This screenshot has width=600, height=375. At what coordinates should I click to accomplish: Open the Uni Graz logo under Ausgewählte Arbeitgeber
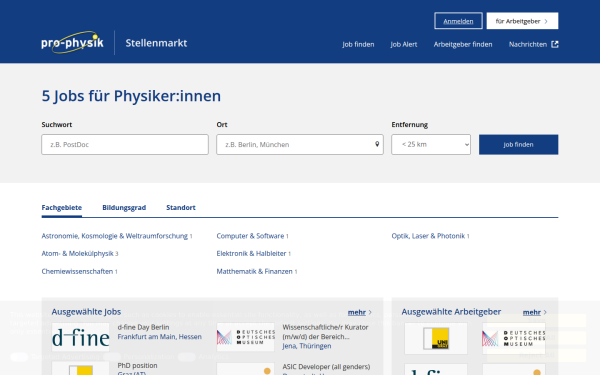pos(436,338)
